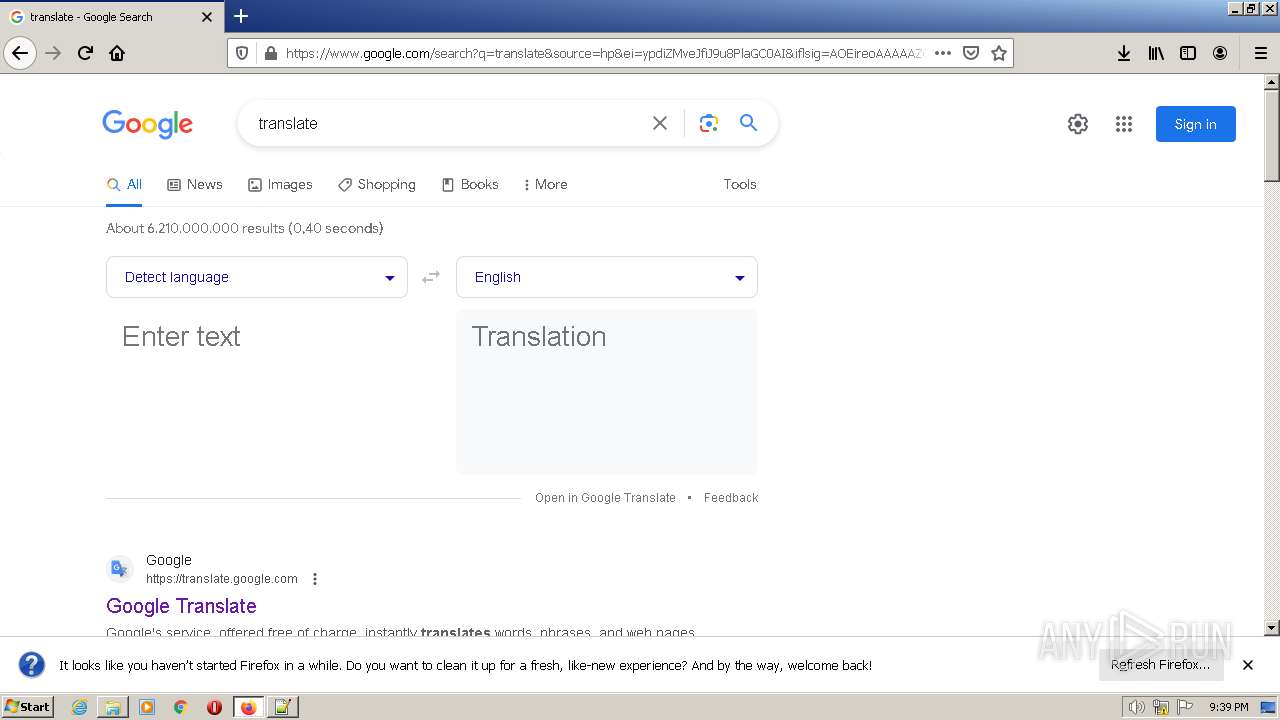The height and width of the screenshot is (720, 1280).
Task: Open the tracking protection shield icon
Action: click(242, 53)
